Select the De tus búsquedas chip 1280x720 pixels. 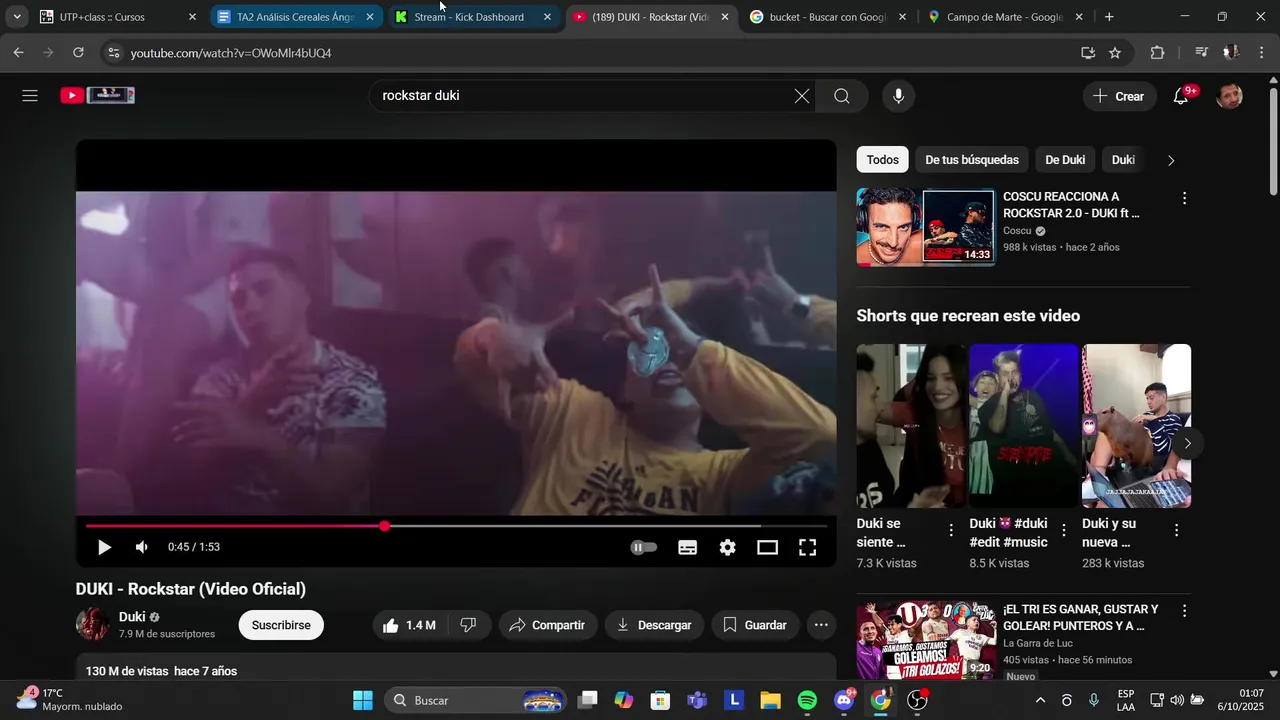click(x=972, y=160)
